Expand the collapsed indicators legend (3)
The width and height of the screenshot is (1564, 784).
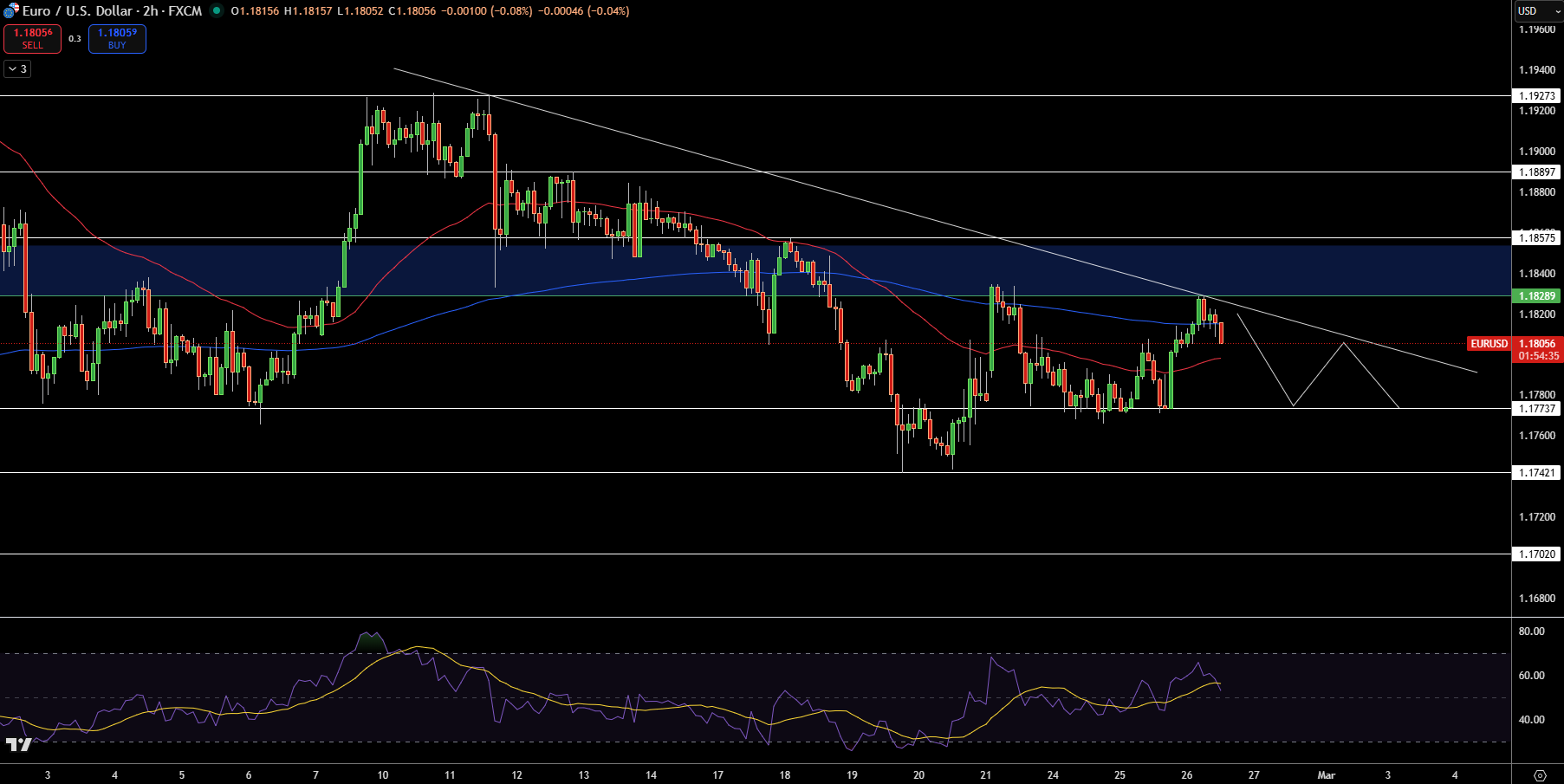coord(18,68)
